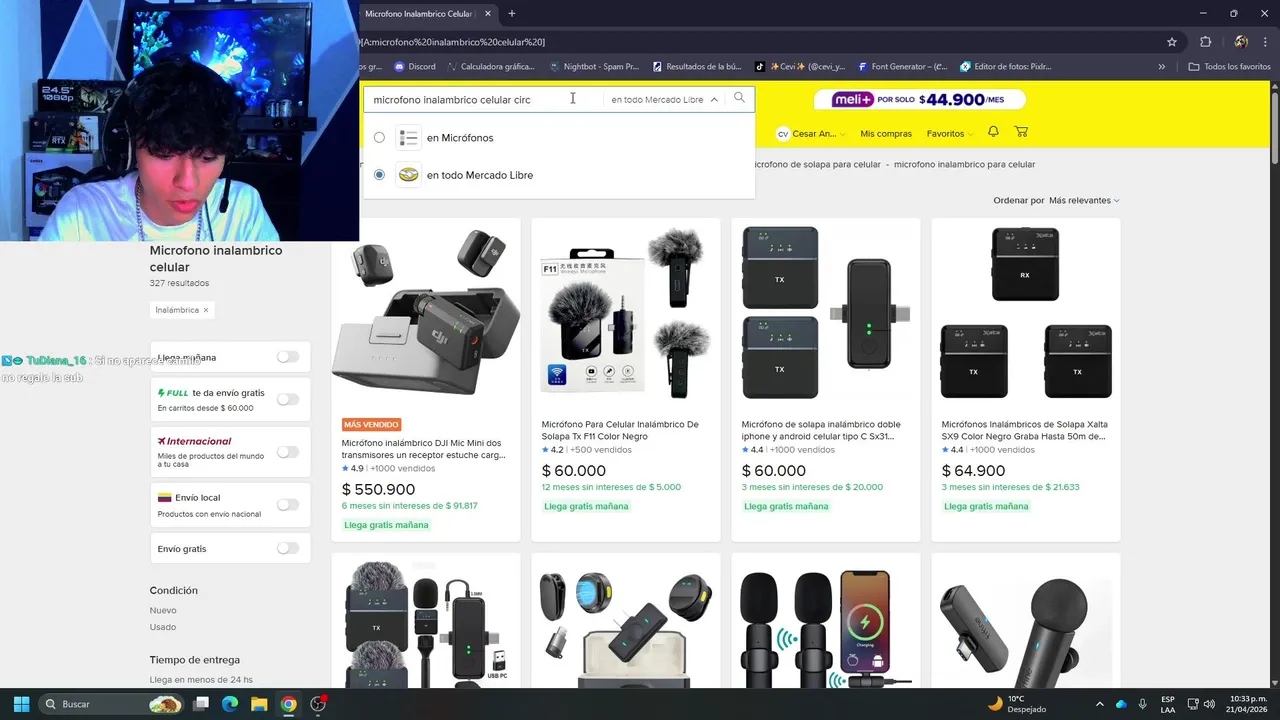Filter by Usado condition
The height and width of the screenshot is (720, 1280).
(x=163, y=627)
